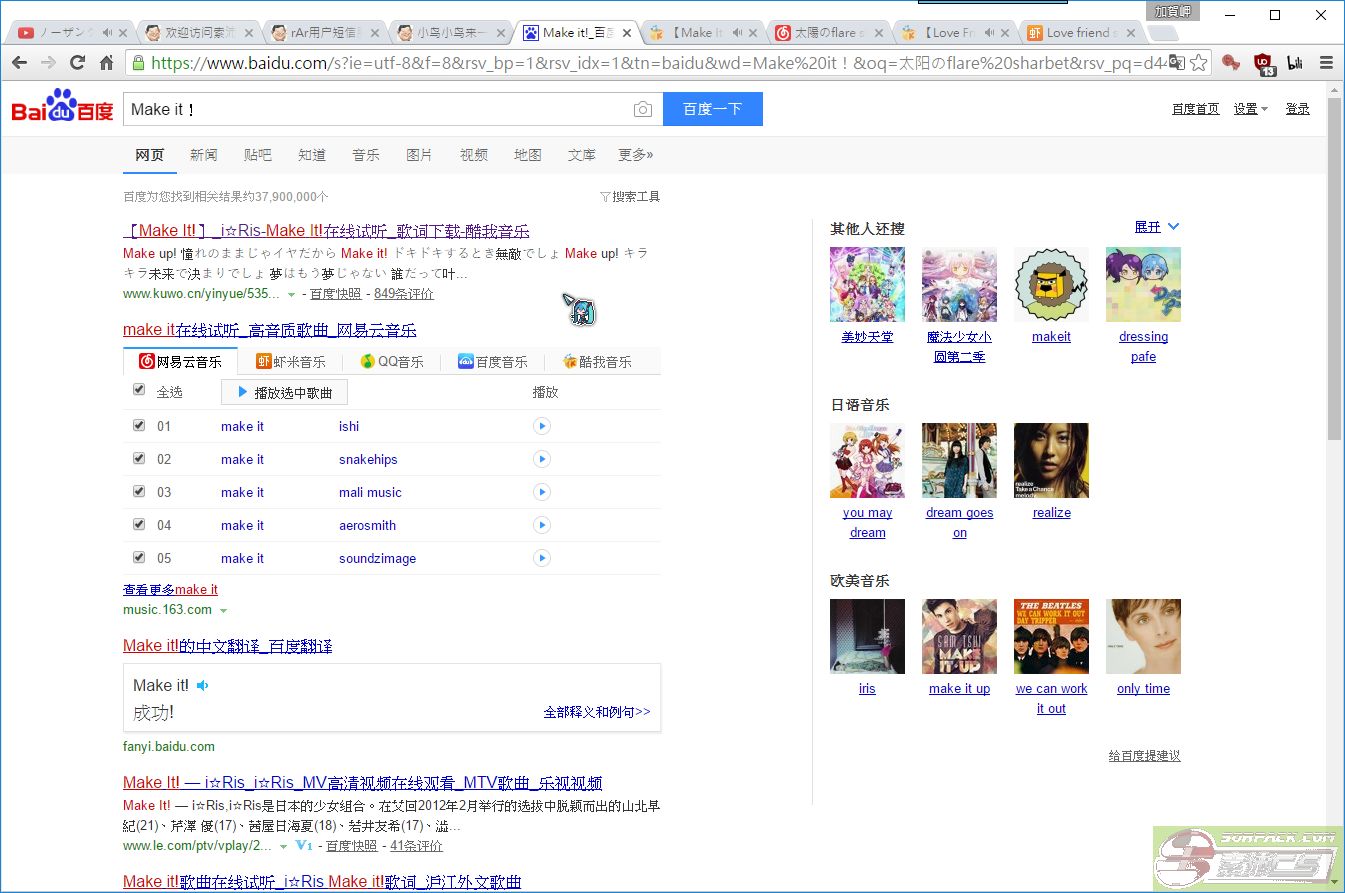Open the new tab button
Viewport: 1345px width, 893px height.
pyautogui.click(x=1163, y=33)
